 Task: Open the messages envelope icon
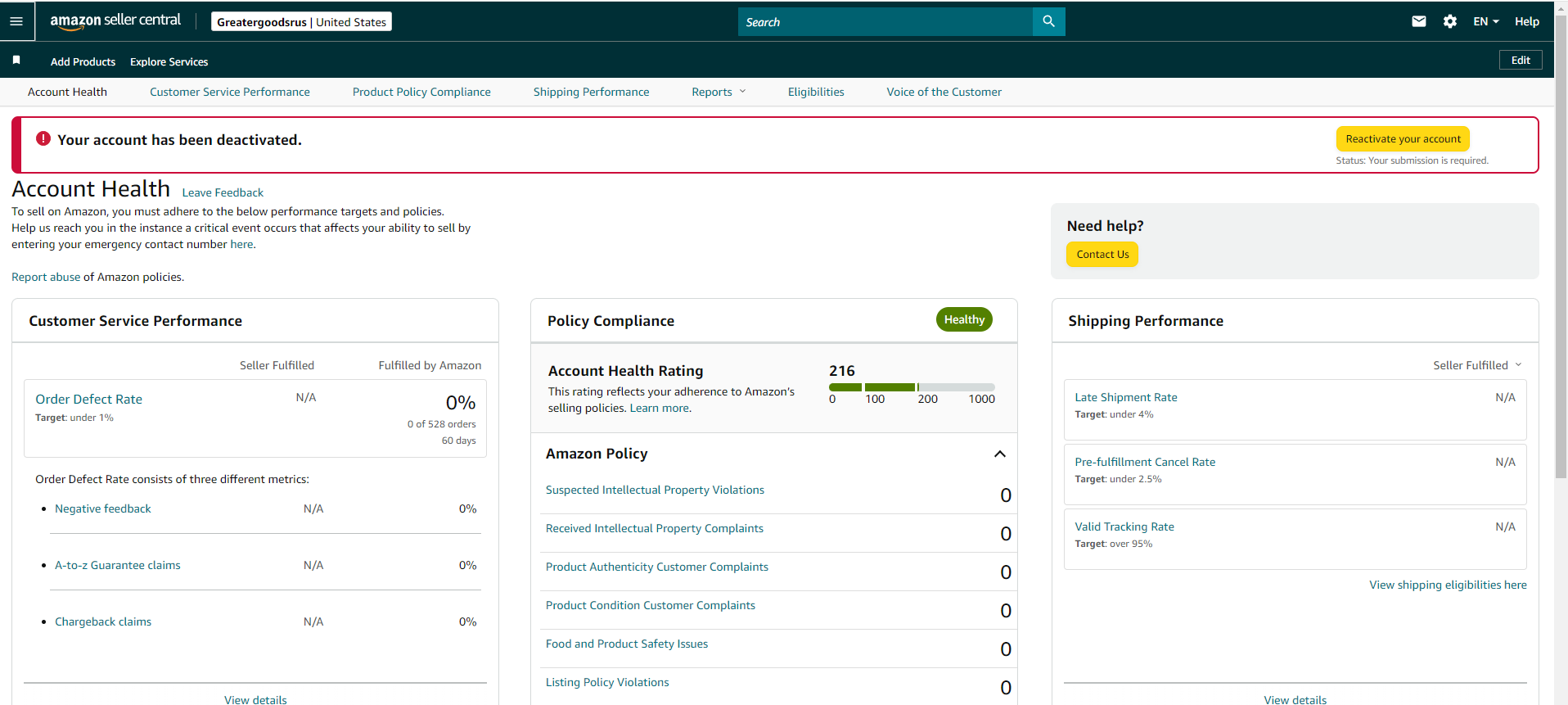1419,21
